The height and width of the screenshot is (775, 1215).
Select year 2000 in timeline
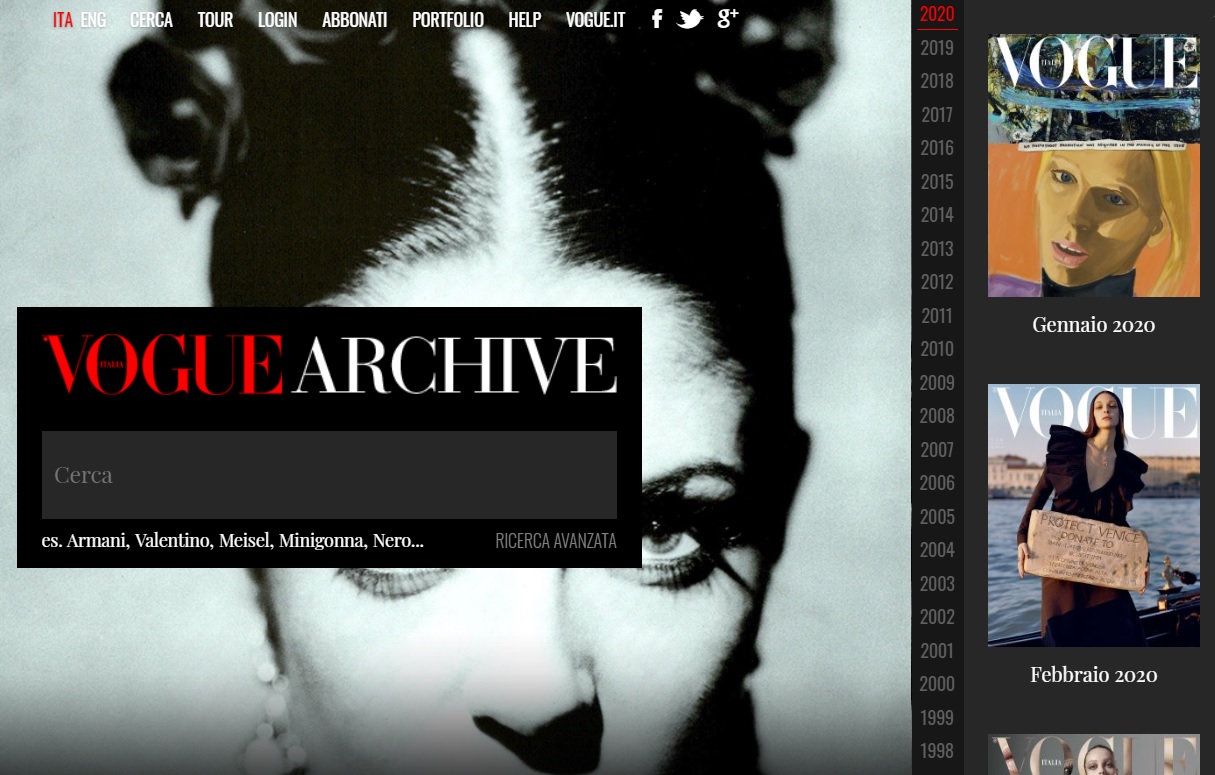pyautogui.click(x=937, y=684)
